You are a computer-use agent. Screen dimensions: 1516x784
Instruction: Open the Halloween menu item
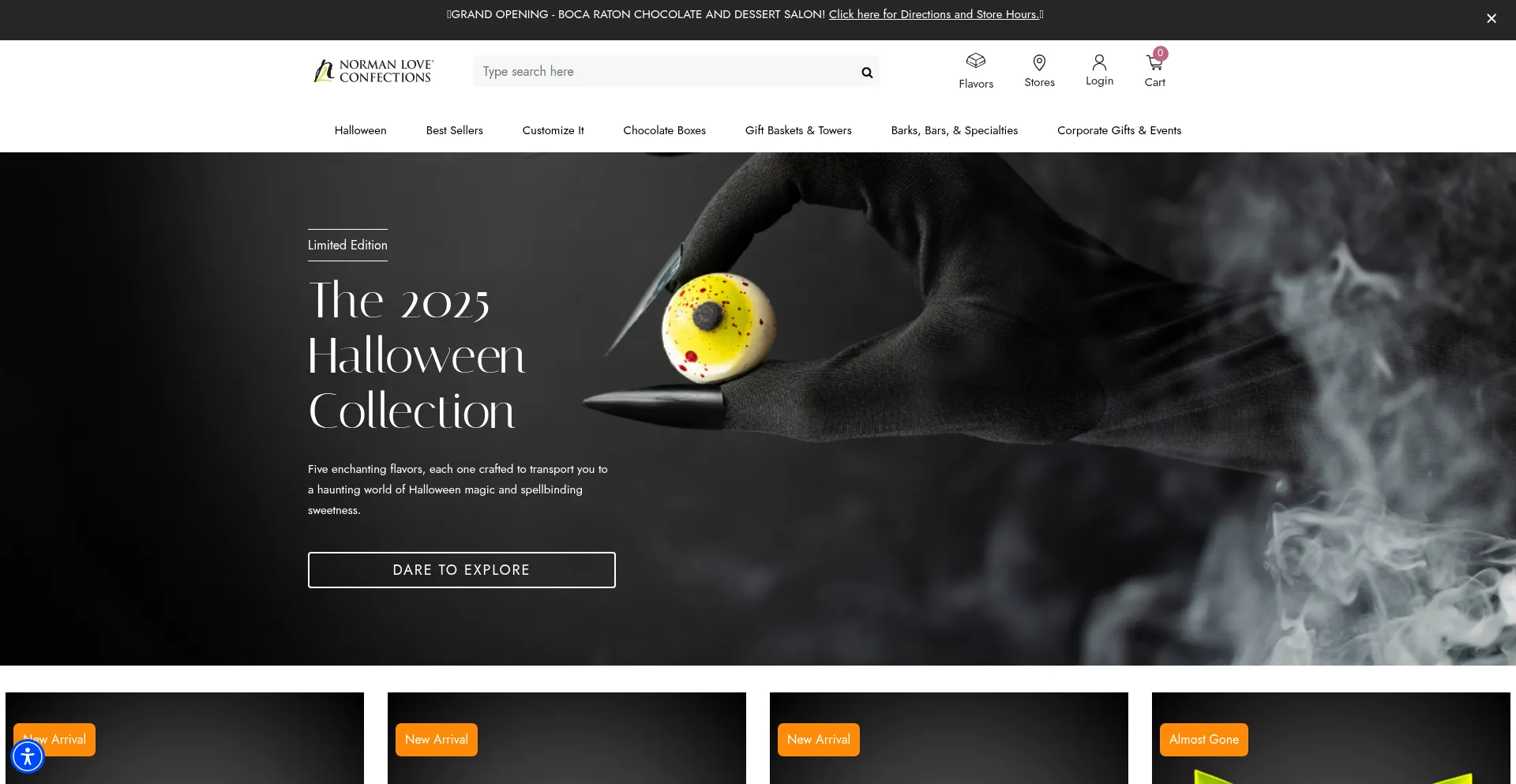360,130
